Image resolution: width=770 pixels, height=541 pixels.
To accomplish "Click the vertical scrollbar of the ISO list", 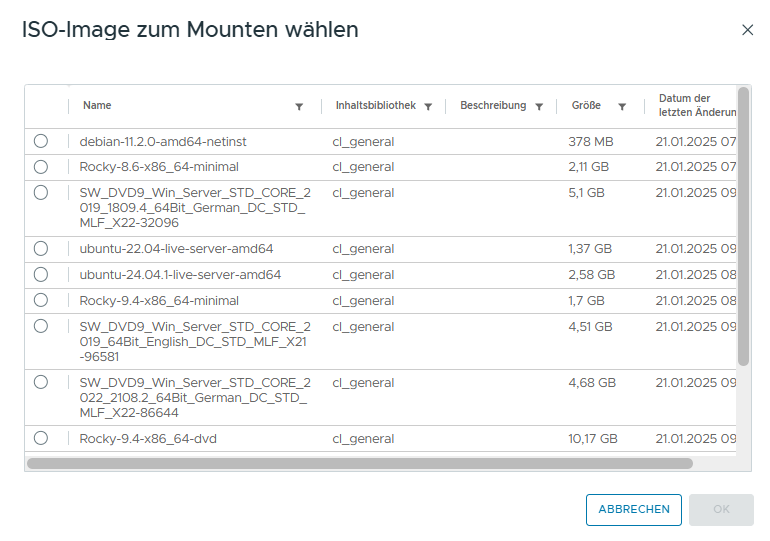I will 743,226.
